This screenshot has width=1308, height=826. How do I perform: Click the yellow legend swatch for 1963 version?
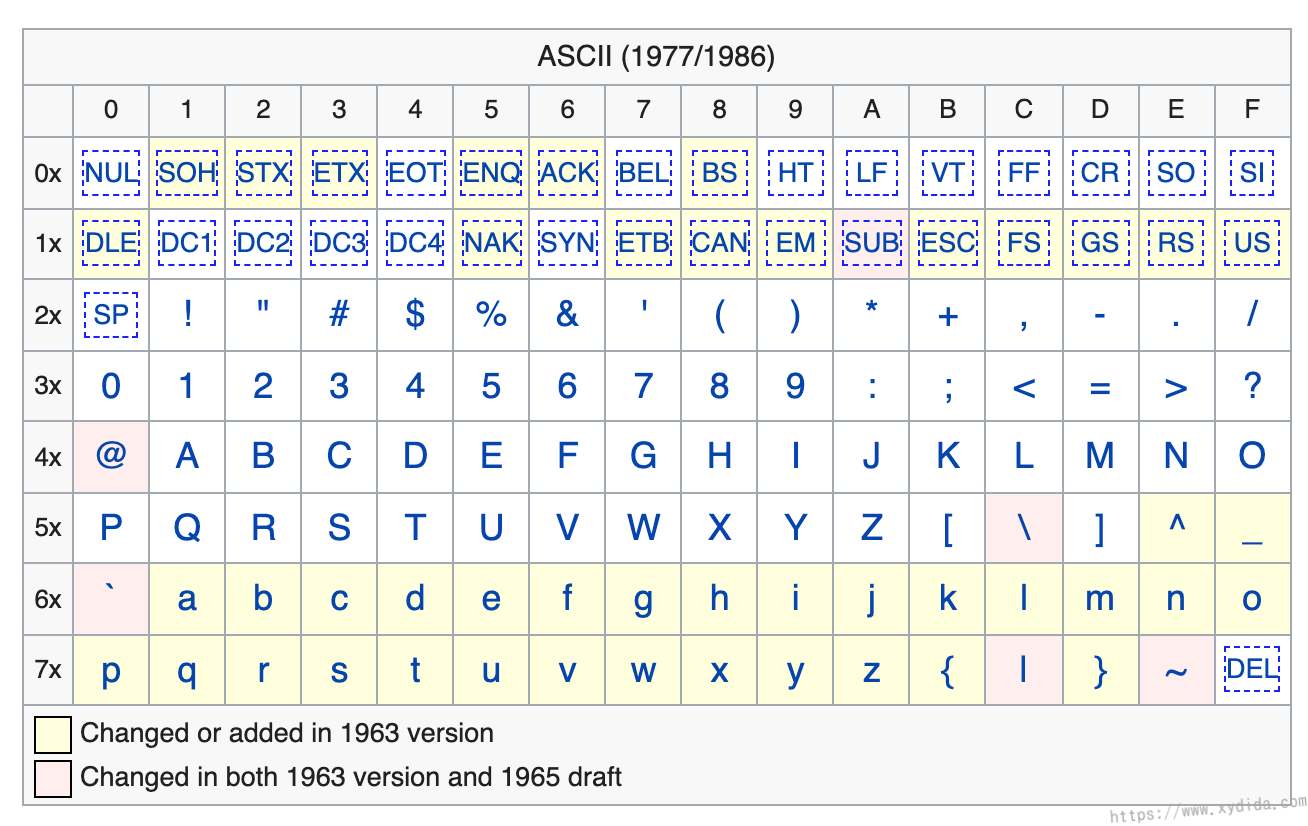pos(53,734)
